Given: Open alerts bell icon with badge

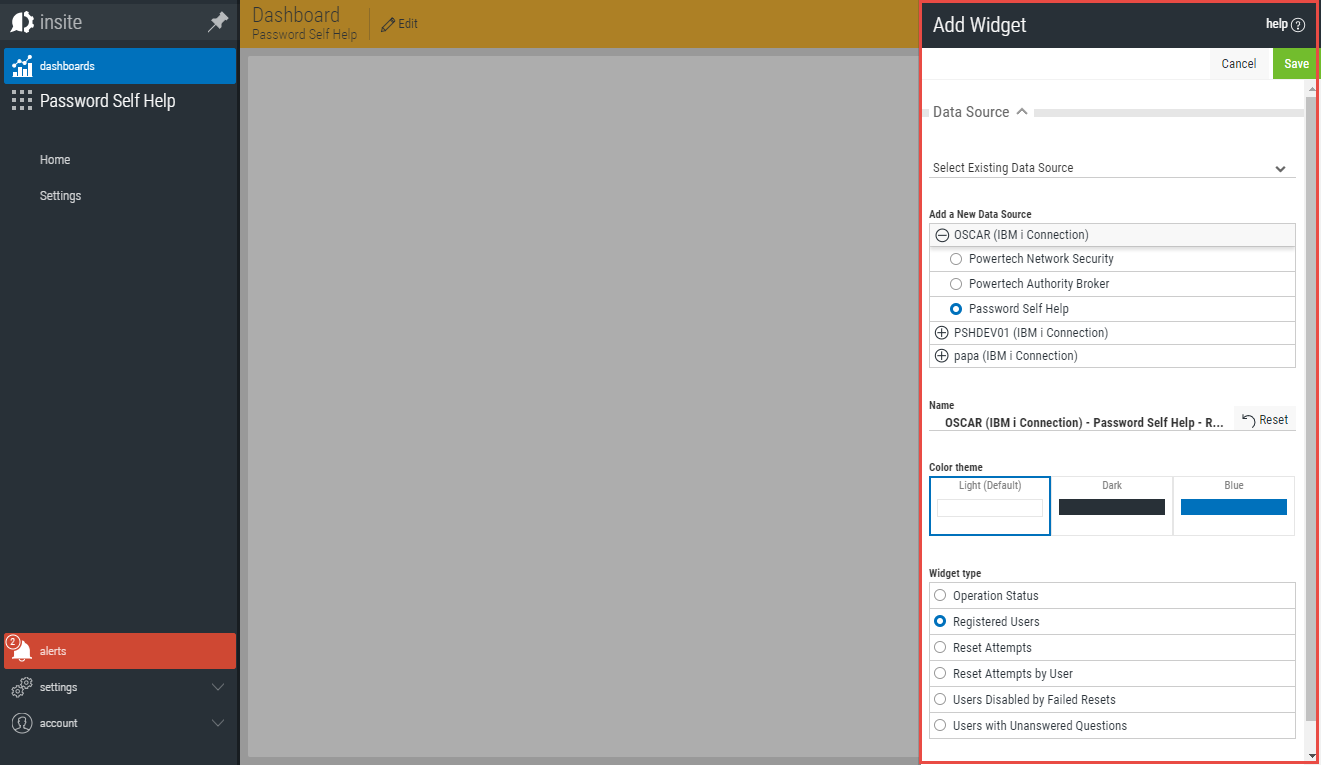Looking at the screenshot, I should pos(20,650).
